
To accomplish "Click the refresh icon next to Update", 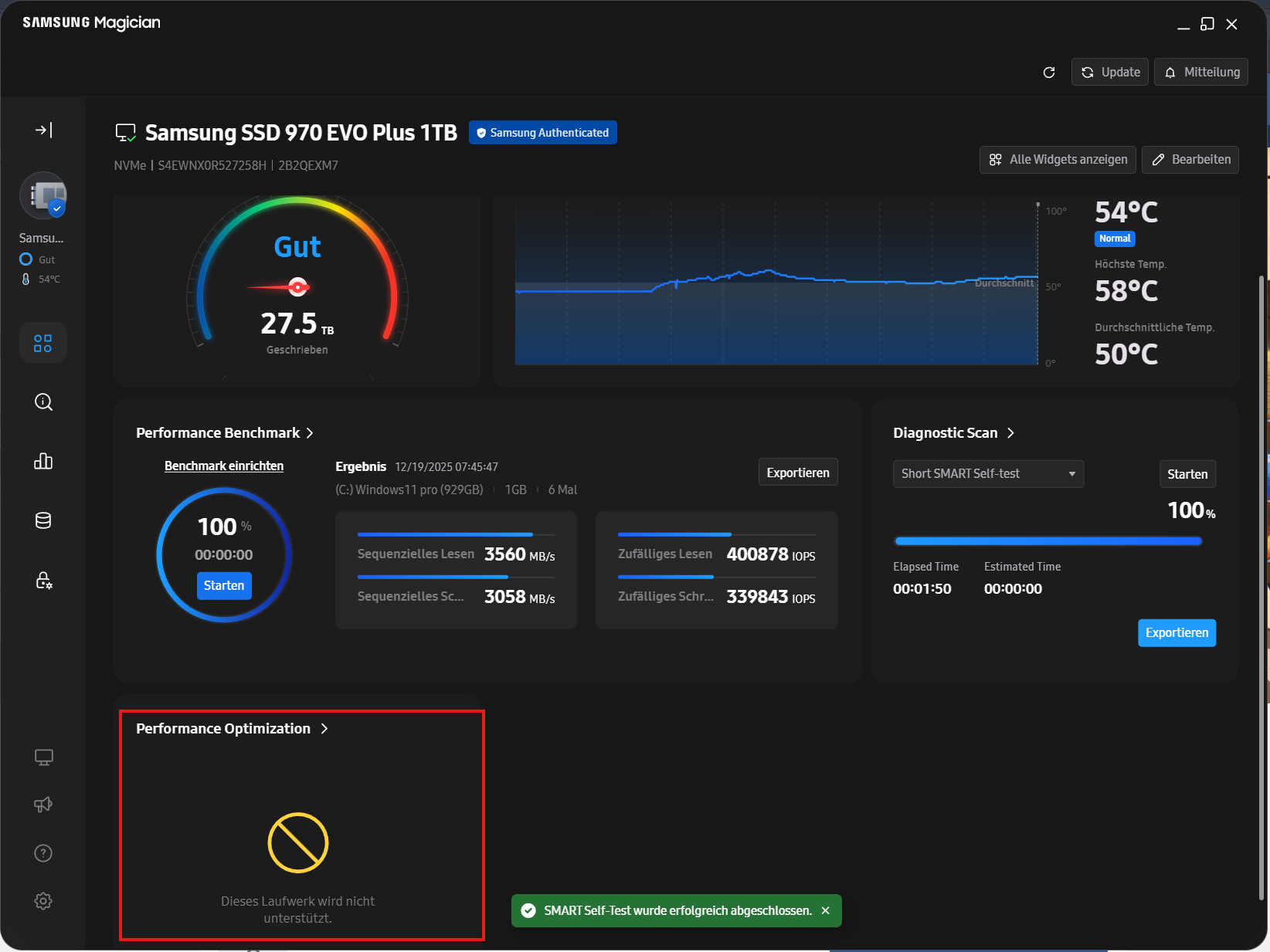I will (x=1049, y=73).
